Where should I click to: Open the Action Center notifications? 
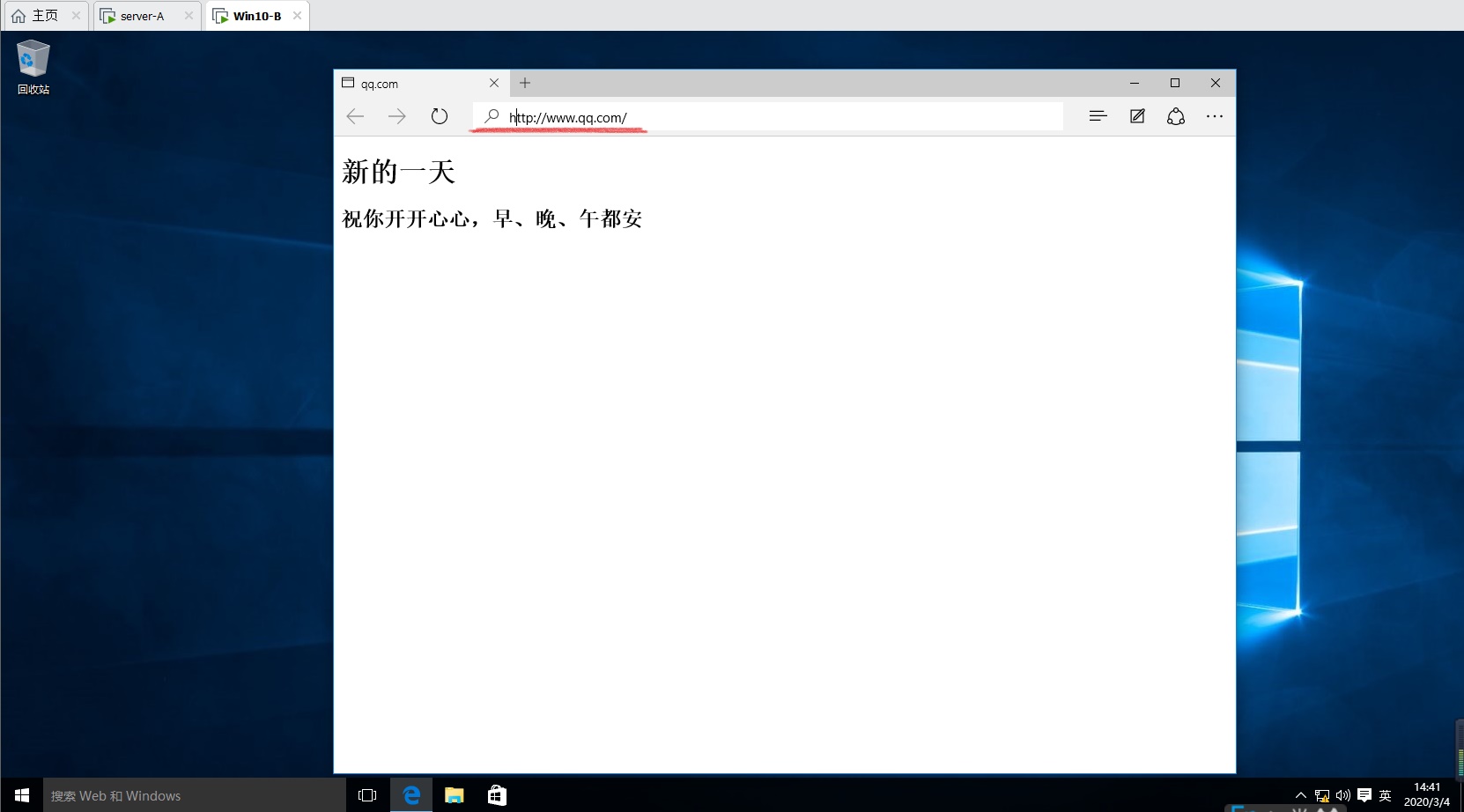(1364, 795)
